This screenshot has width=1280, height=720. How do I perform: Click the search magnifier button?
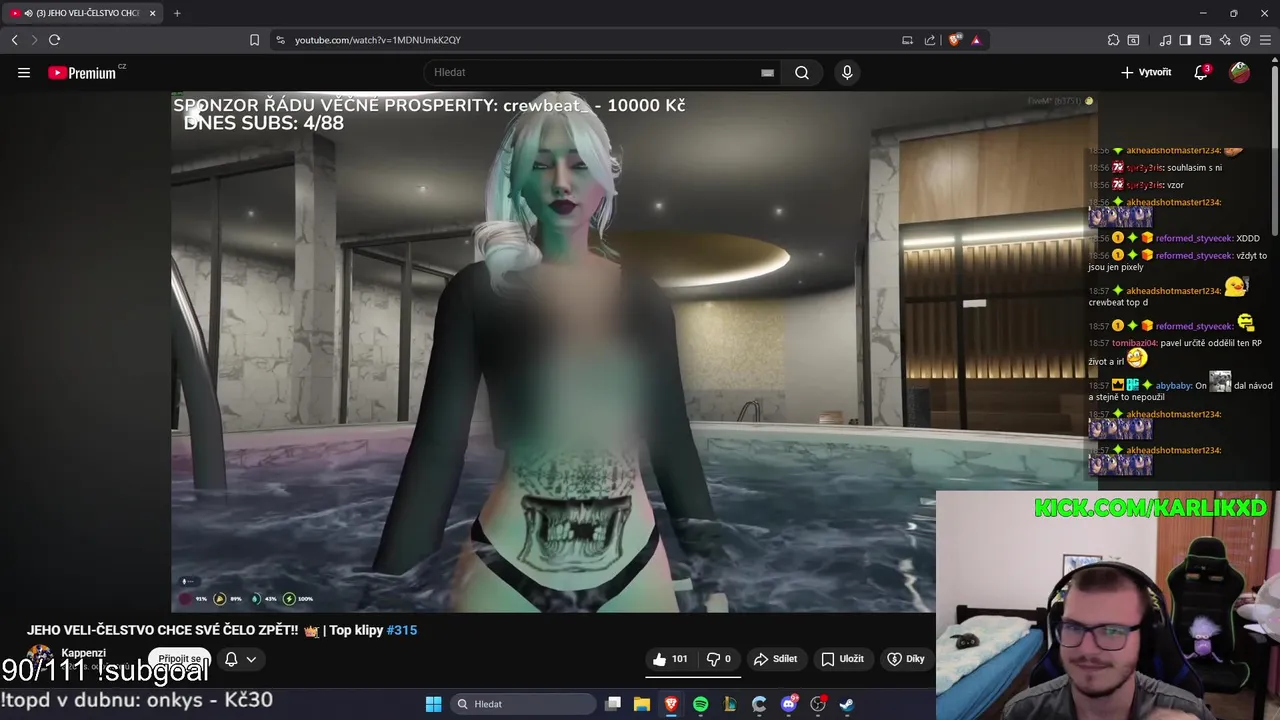(x=802, y=72)
